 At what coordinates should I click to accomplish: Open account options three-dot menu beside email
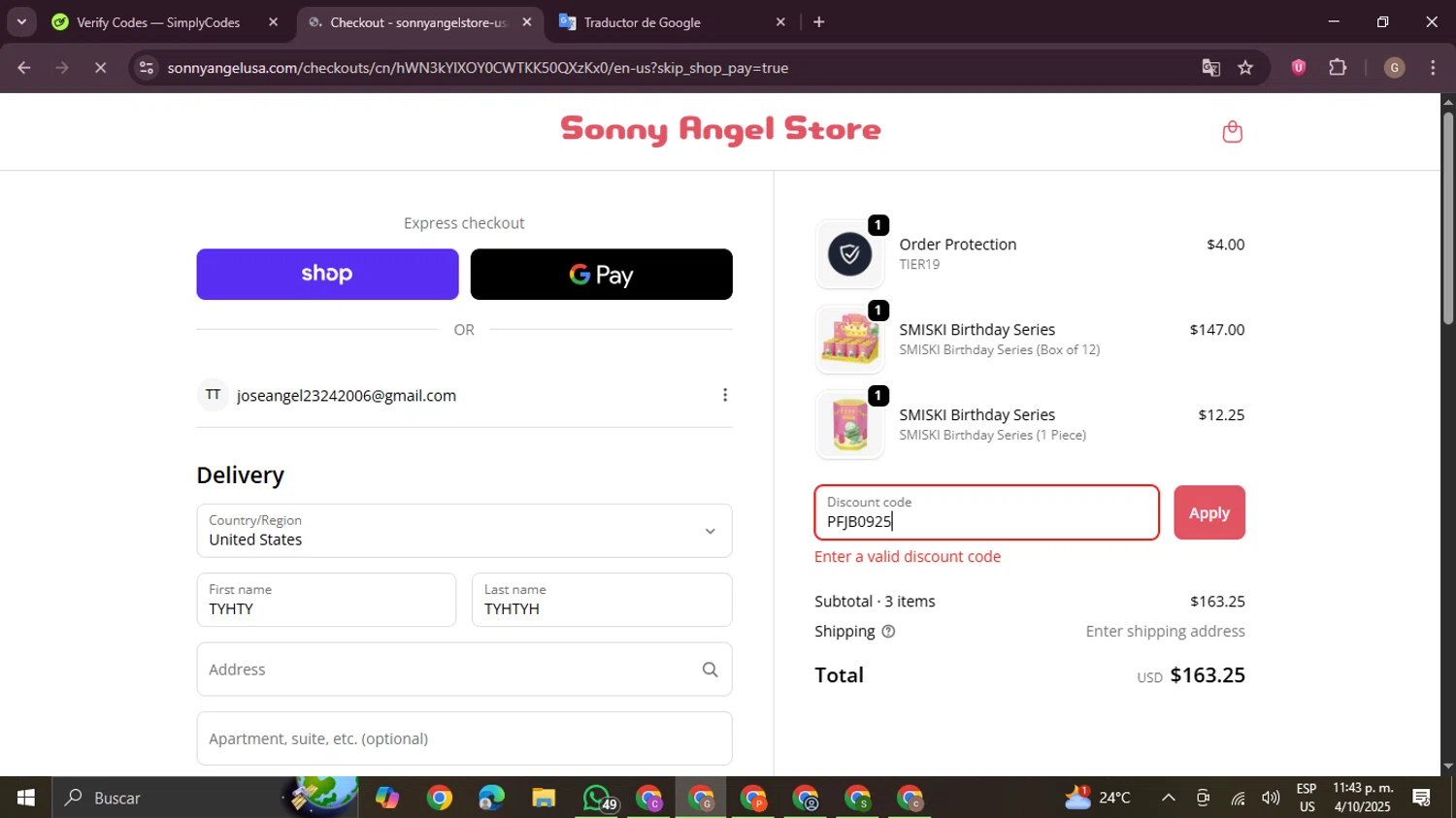tap(724, 395)
